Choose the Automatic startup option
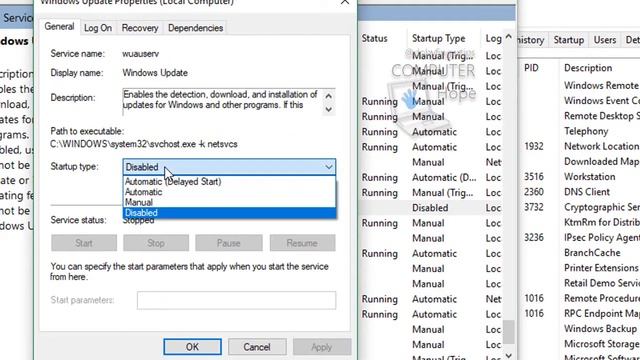Viewport: 640px width, 360px height. (x=229, y=192)
